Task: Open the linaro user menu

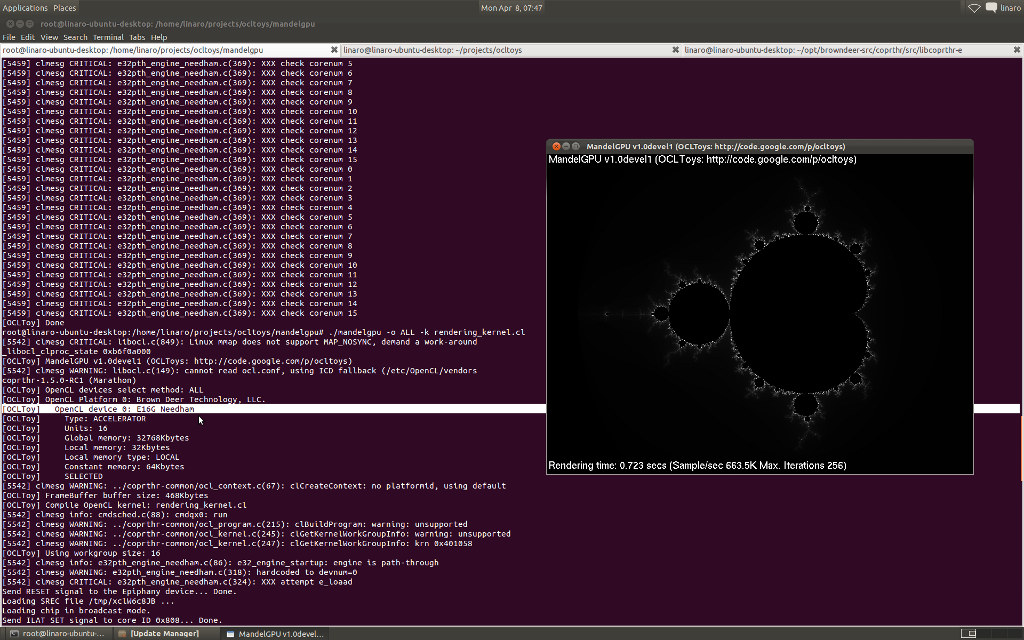Action: [x=1010, y=7]
